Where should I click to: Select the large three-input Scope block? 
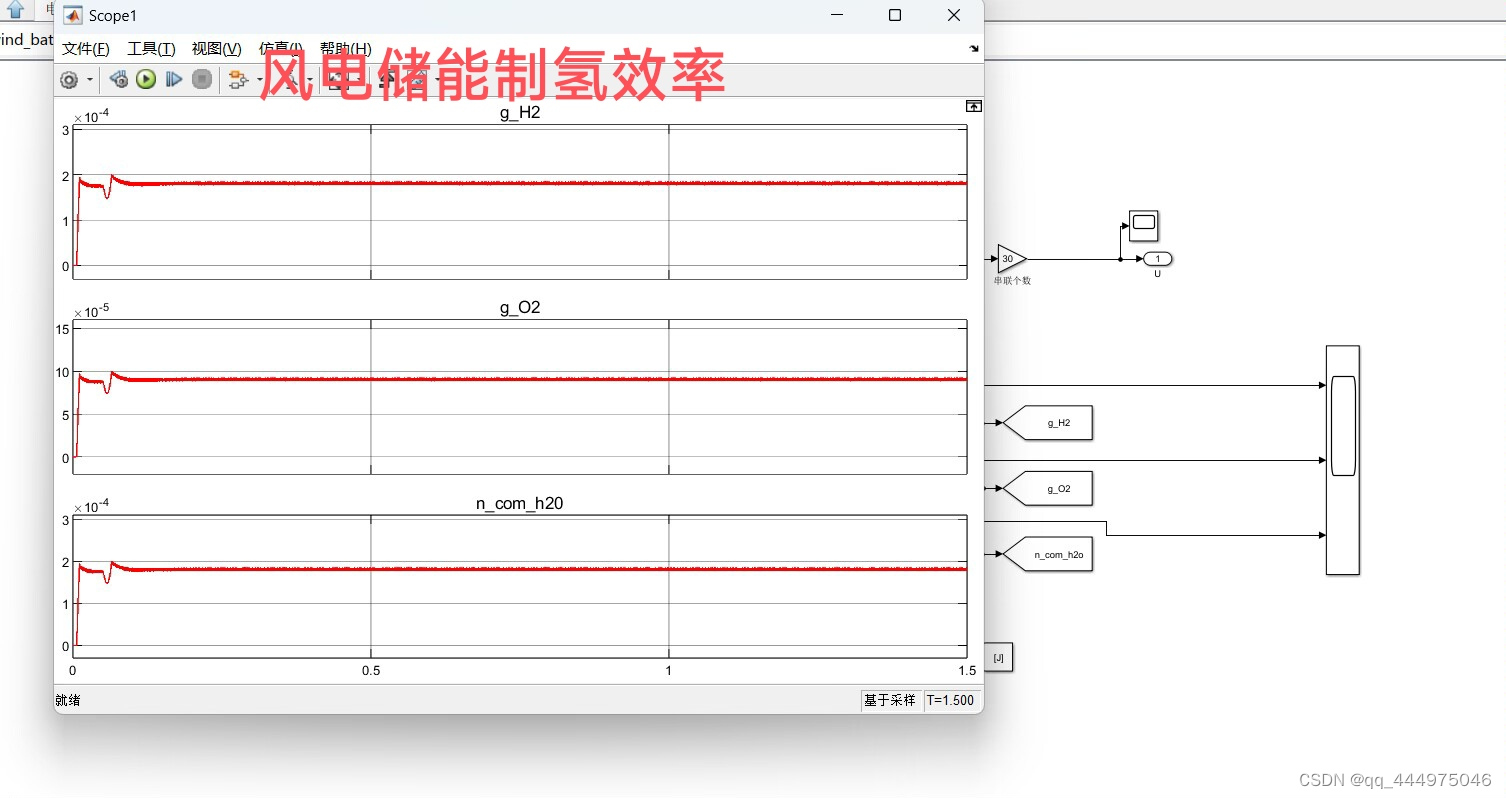point(1342,460)
